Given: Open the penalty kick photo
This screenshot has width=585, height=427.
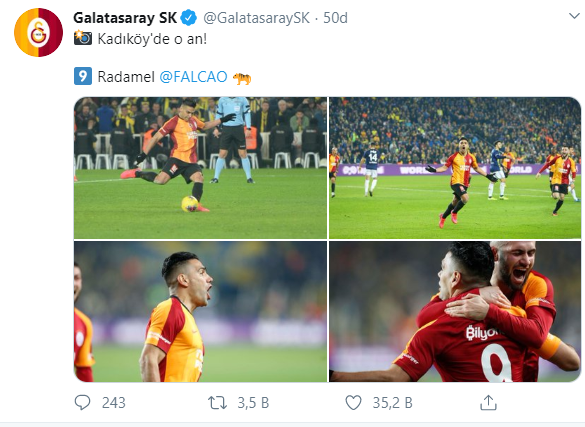Looking at the screenshot, I should click(x=200, y=168).
